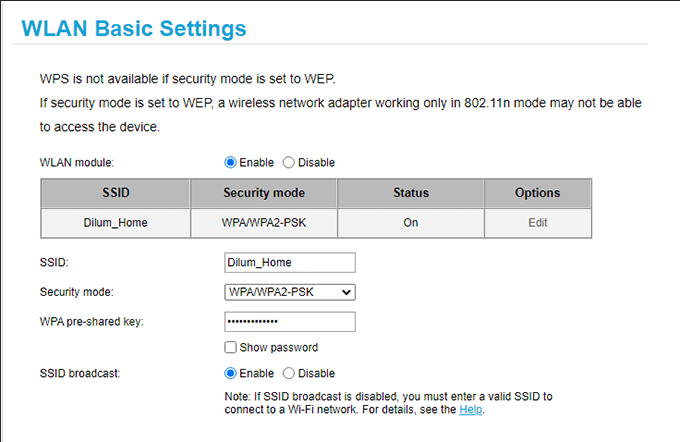
Task: Click the WPA pre-shared key label
Action: (x=92, y=322)
